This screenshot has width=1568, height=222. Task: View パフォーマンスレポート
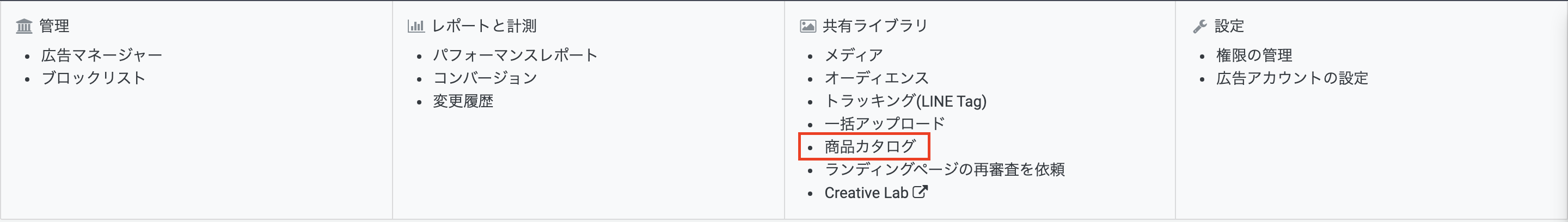(x=515, y=55)
